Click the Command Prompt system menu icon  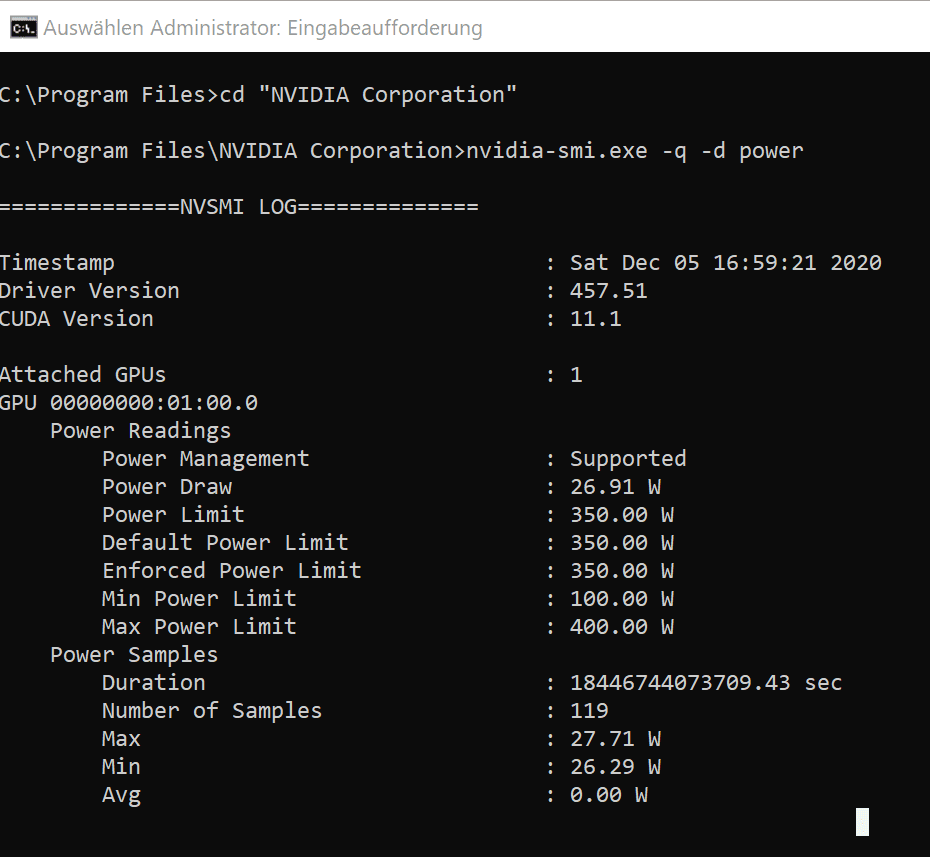pos(24,28)
